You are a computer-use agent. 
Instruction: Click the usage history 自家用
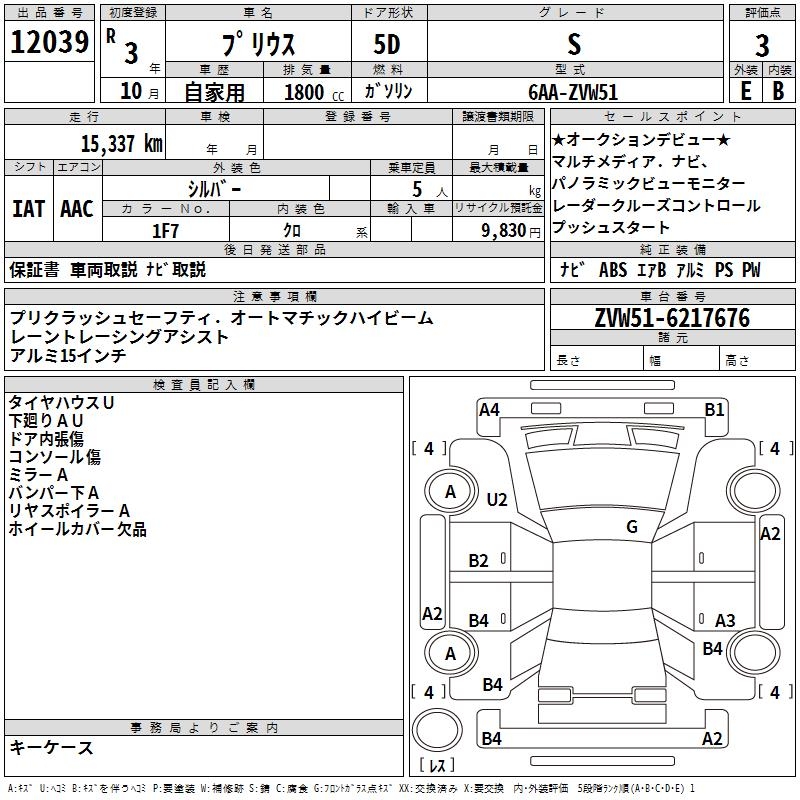click(x=215, y=92)
